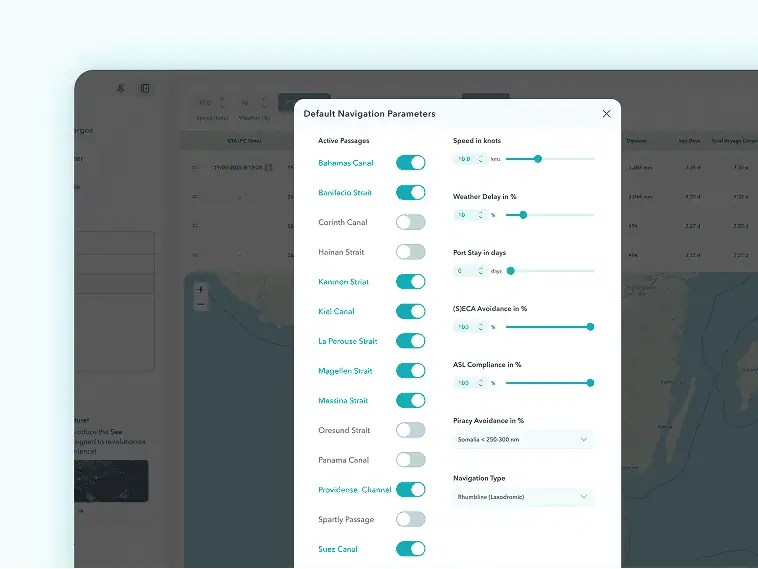The height and width of the screenshot is (569, 758).
Task: Click the Weather Delay stepper arrows
Action: tap(481, 215)
